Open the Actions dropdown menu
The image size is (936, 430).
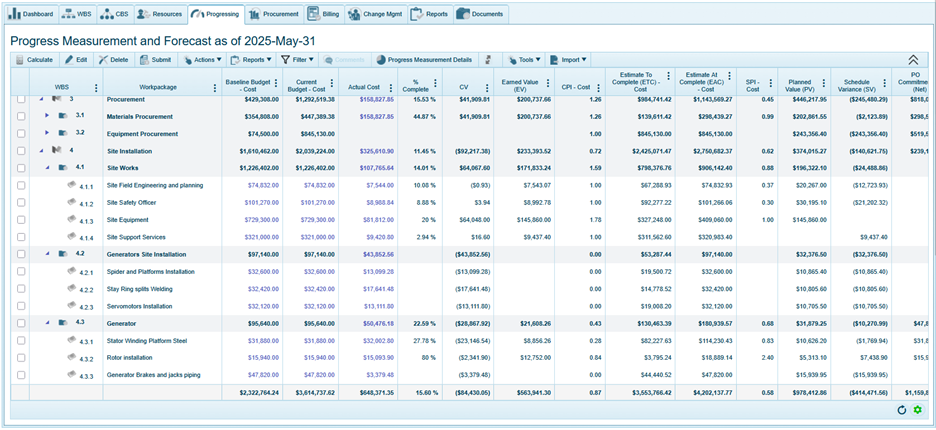(202, 60)
